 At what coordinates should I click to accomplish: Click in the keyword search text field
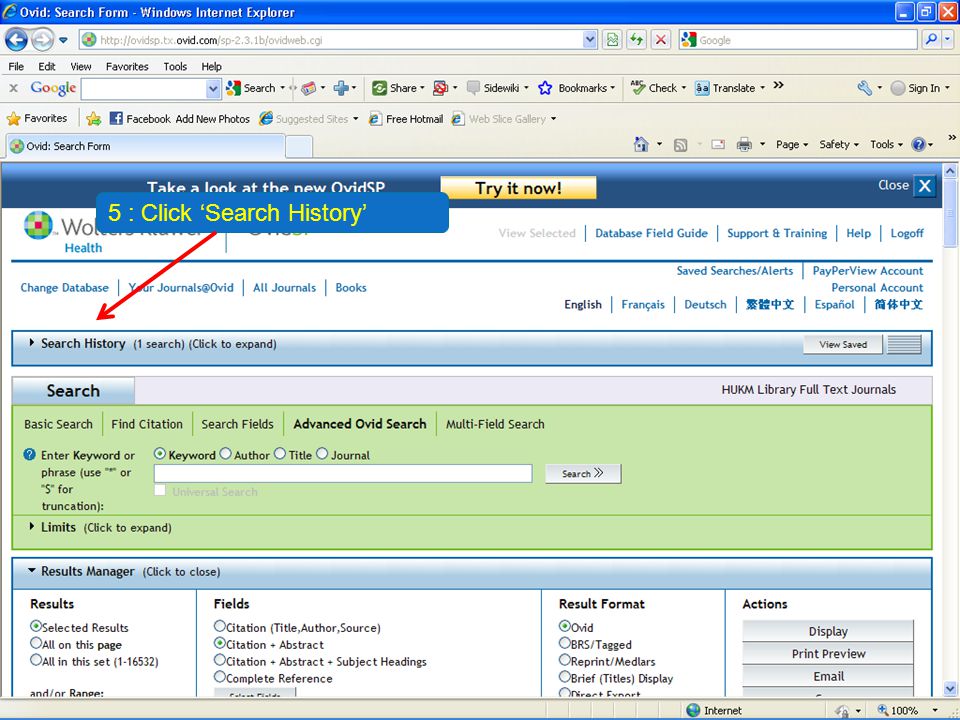point(343,473)
